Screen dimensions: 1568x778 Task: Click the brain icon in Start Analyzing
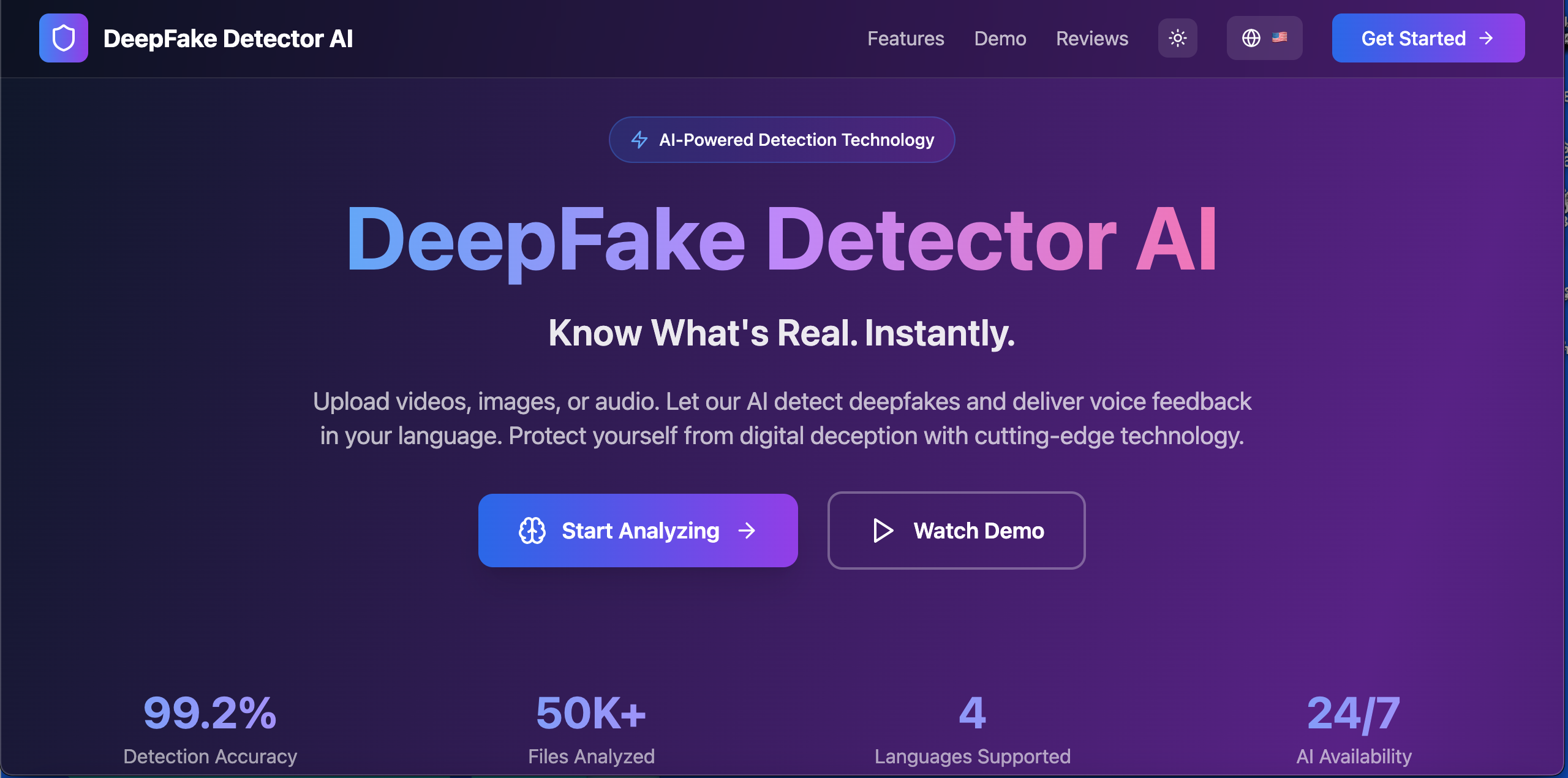click(x=532, y=531)
